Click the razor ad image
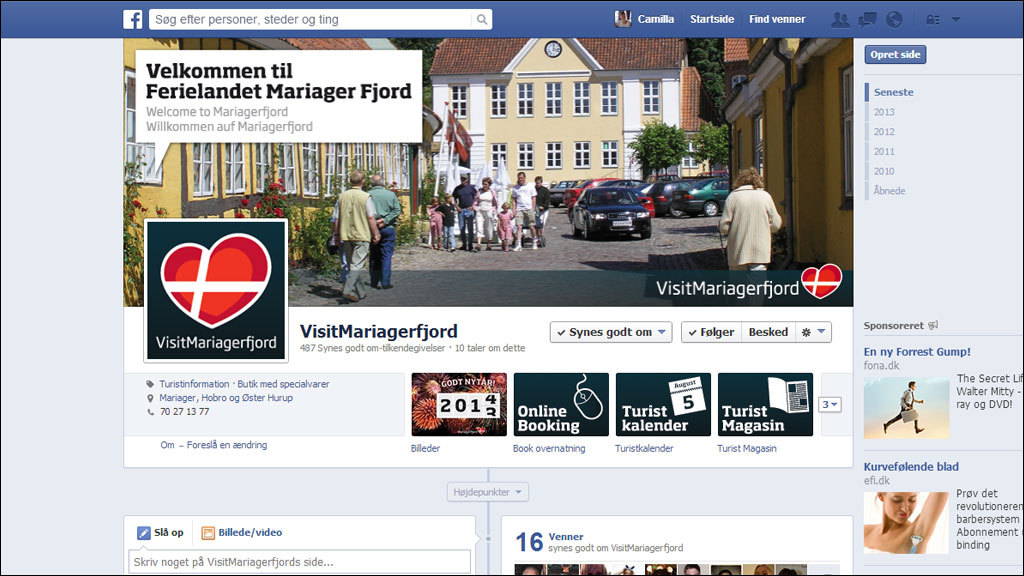 (906, 522)
